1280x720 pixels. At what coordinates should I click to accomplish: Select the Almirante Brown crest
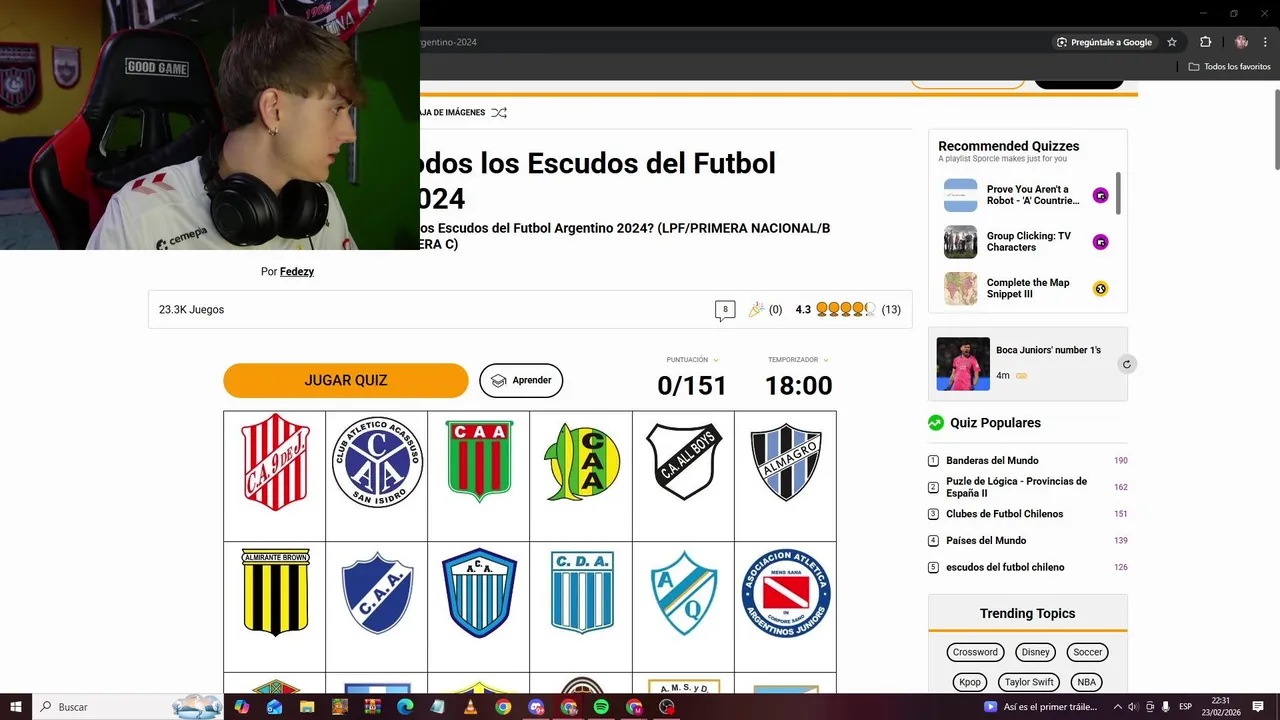[x=275, y=593]
